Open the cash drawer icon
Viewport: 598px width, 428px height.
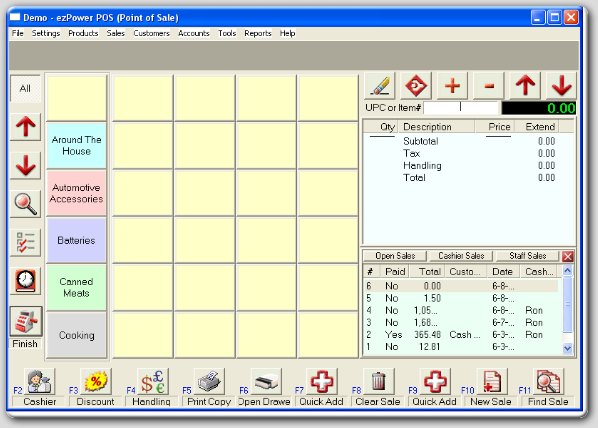coord(266,381)
